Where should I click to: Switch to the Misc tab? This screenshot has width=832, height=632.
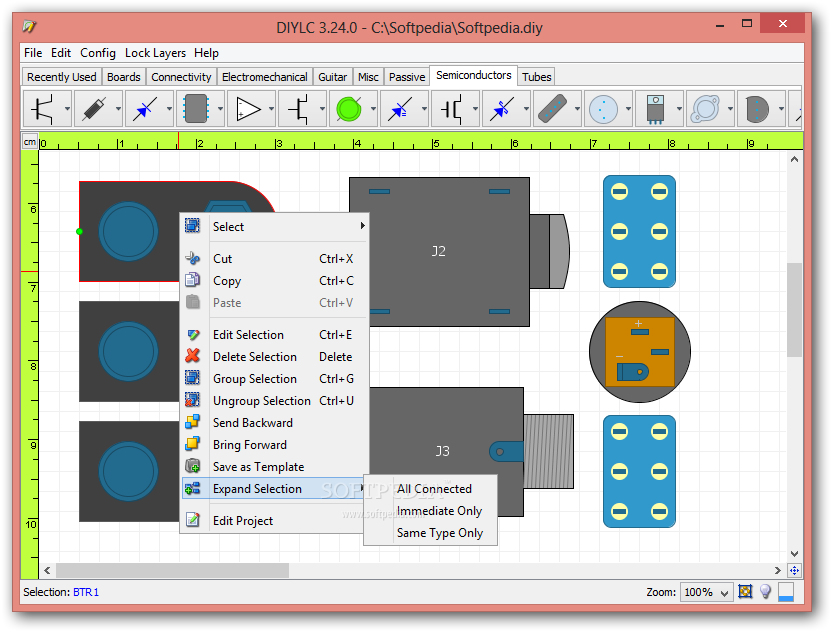click(368, 77)
